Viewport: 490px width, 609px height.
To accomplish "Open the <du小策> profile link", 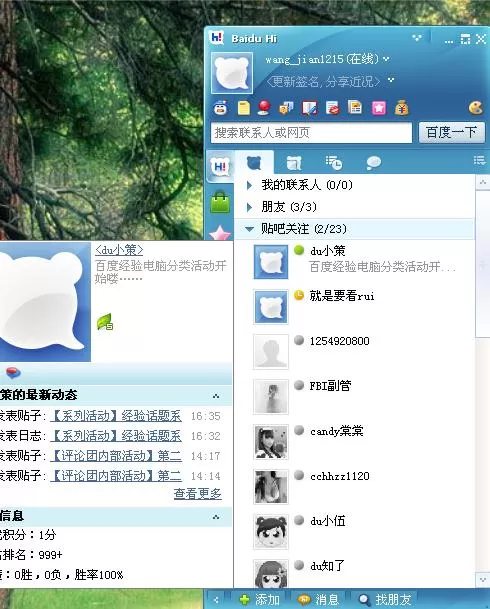I will click(119, 250).
